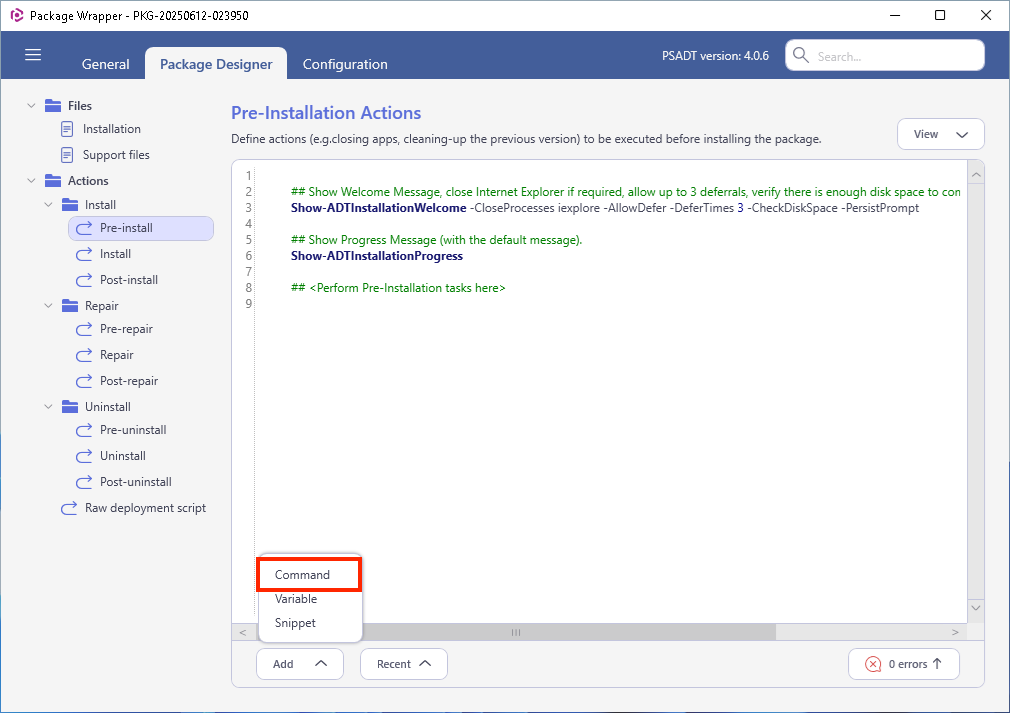This screenshot has height=713, width=1010.
Task: Collapse the Install tree node
Action: click(x=48, y=205)
